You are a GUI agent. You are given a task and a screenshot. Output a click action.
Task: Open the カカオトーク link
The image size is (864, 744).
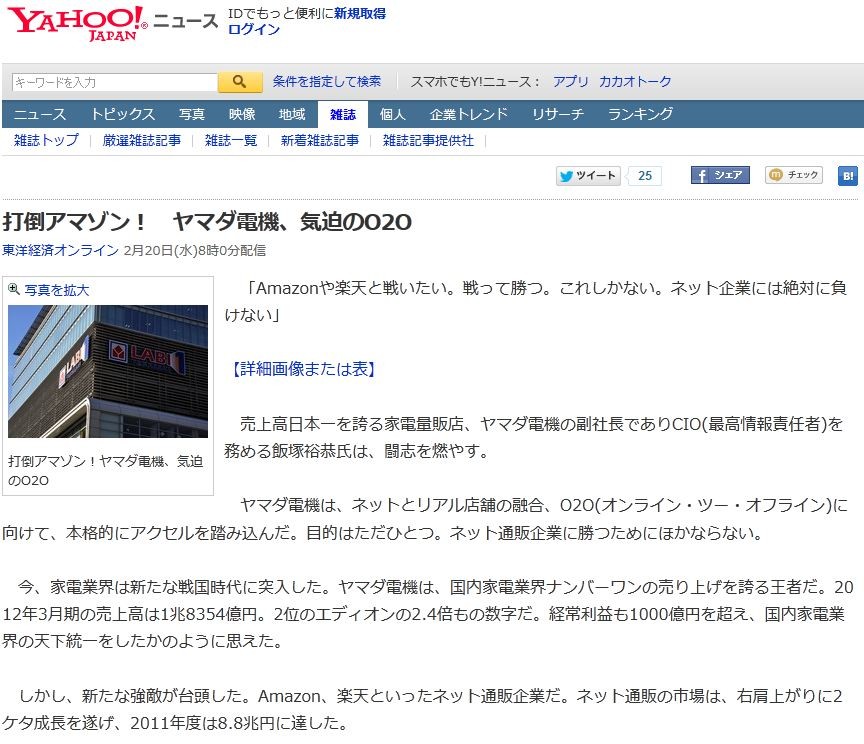click(x=635, y=82)
